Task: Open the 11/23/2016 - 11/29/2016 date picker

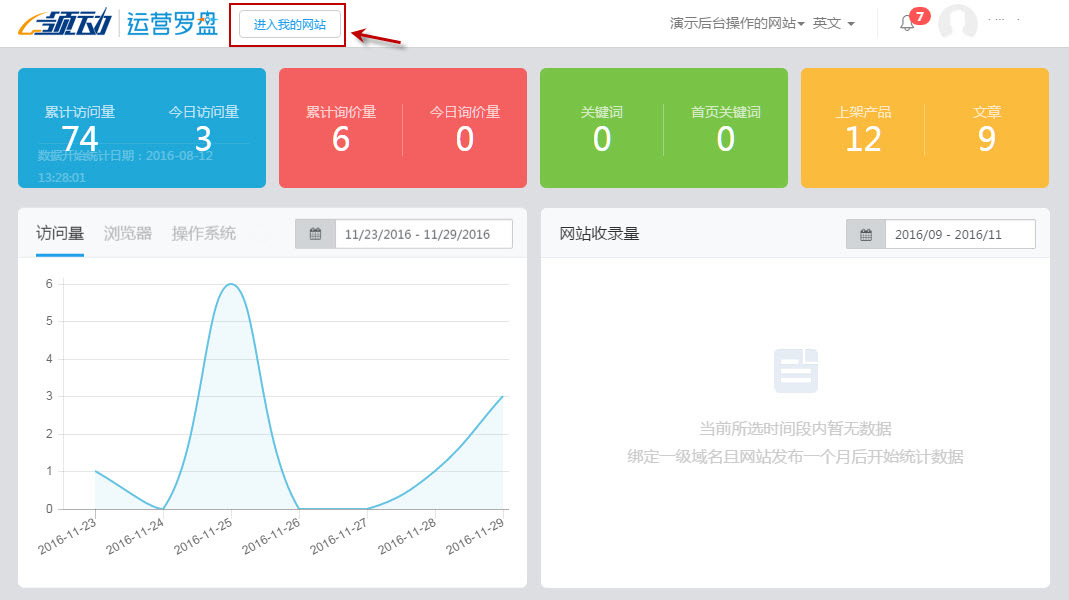Action: click(420, 233)
